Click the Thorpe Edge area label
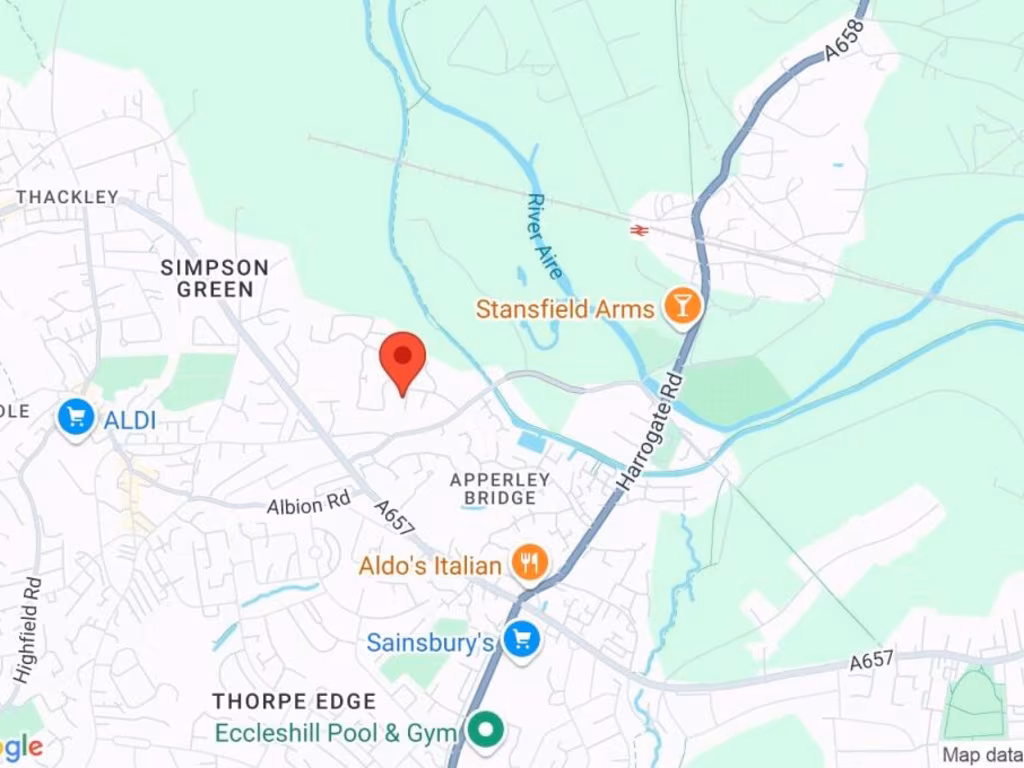Screen dimensions: 1024x768 [x=295, y=701]
